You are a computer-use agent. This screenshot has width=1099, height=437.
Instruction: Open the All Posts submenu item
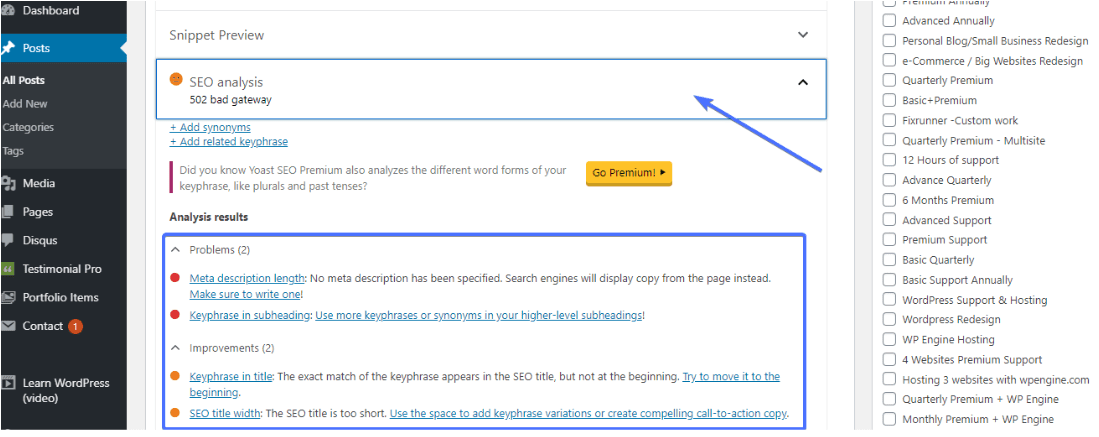coord(24,80)
